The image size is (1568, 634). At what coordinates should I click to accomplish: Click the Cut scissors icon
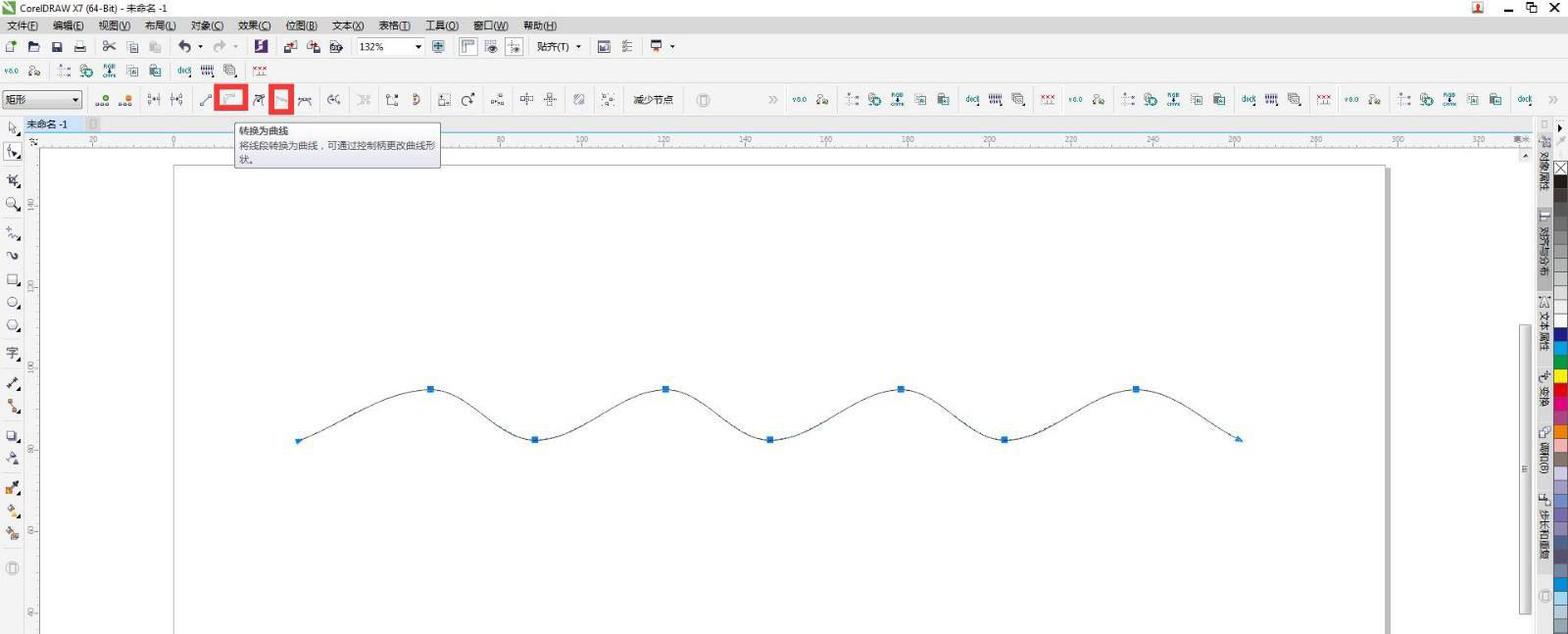point(109,46)
